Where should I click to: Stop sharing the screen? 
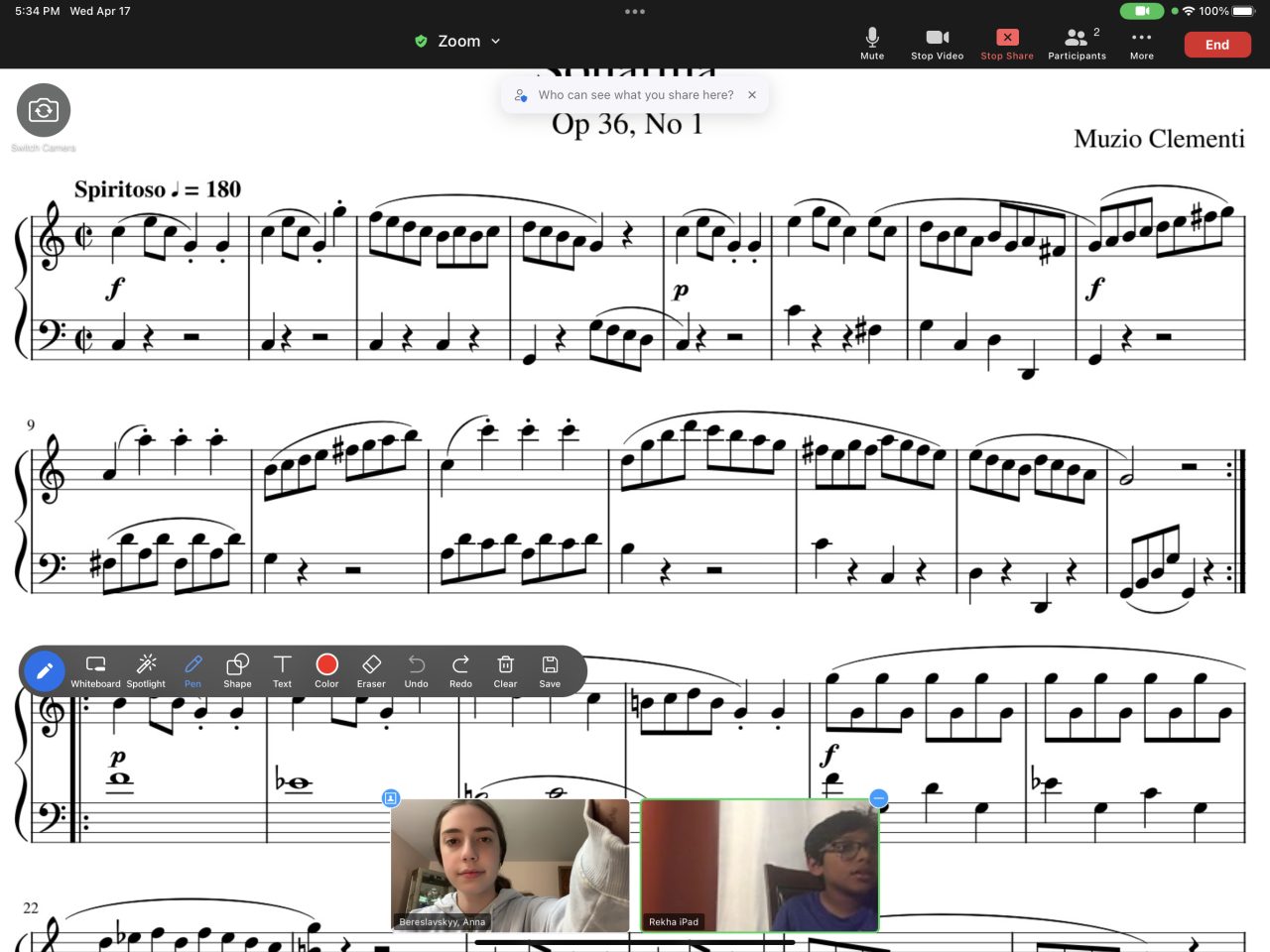1007,44
